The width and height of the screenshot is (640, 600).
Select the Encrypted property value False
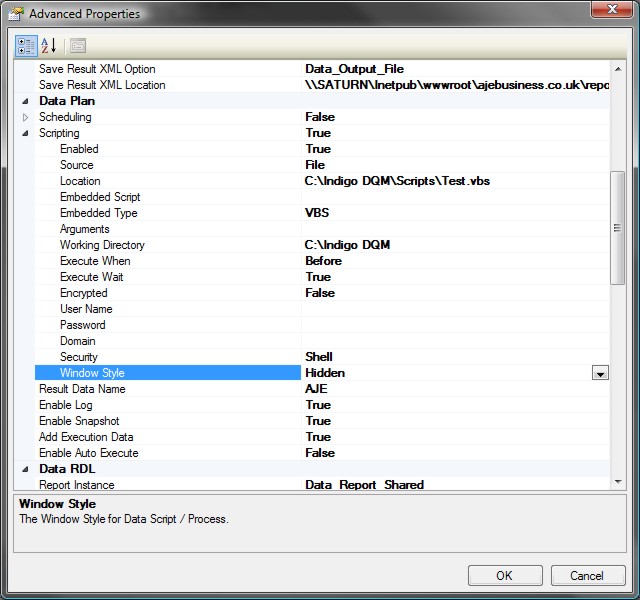pos(320,293)
